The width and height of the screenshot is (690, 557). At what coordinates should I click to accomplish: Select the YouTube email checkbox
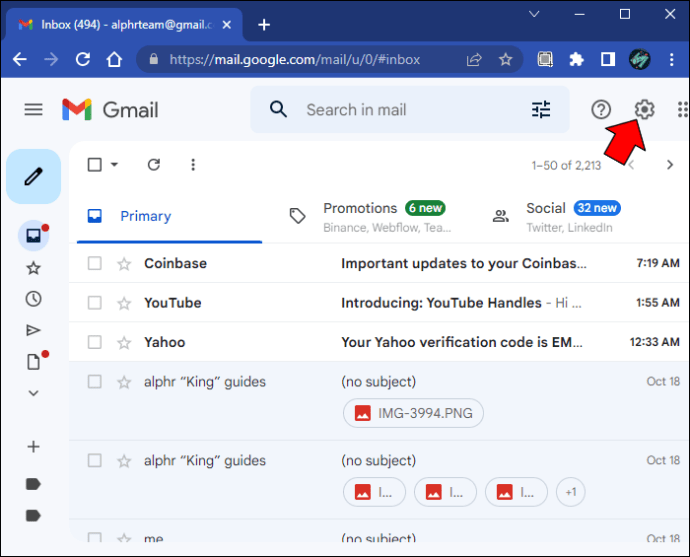[95, 303]
